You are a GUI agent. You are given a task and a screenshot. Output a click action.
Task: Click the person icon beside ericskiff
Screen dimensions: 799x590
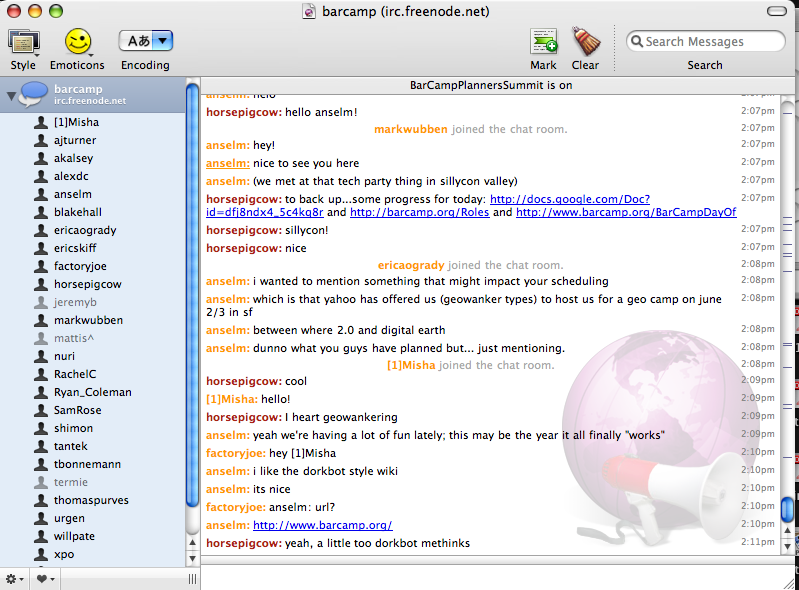41,248
